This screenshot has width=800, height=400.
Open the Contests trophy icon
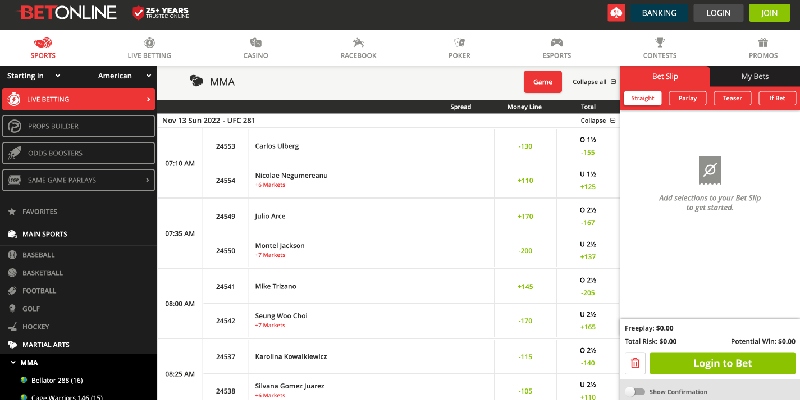pos(660,42)
